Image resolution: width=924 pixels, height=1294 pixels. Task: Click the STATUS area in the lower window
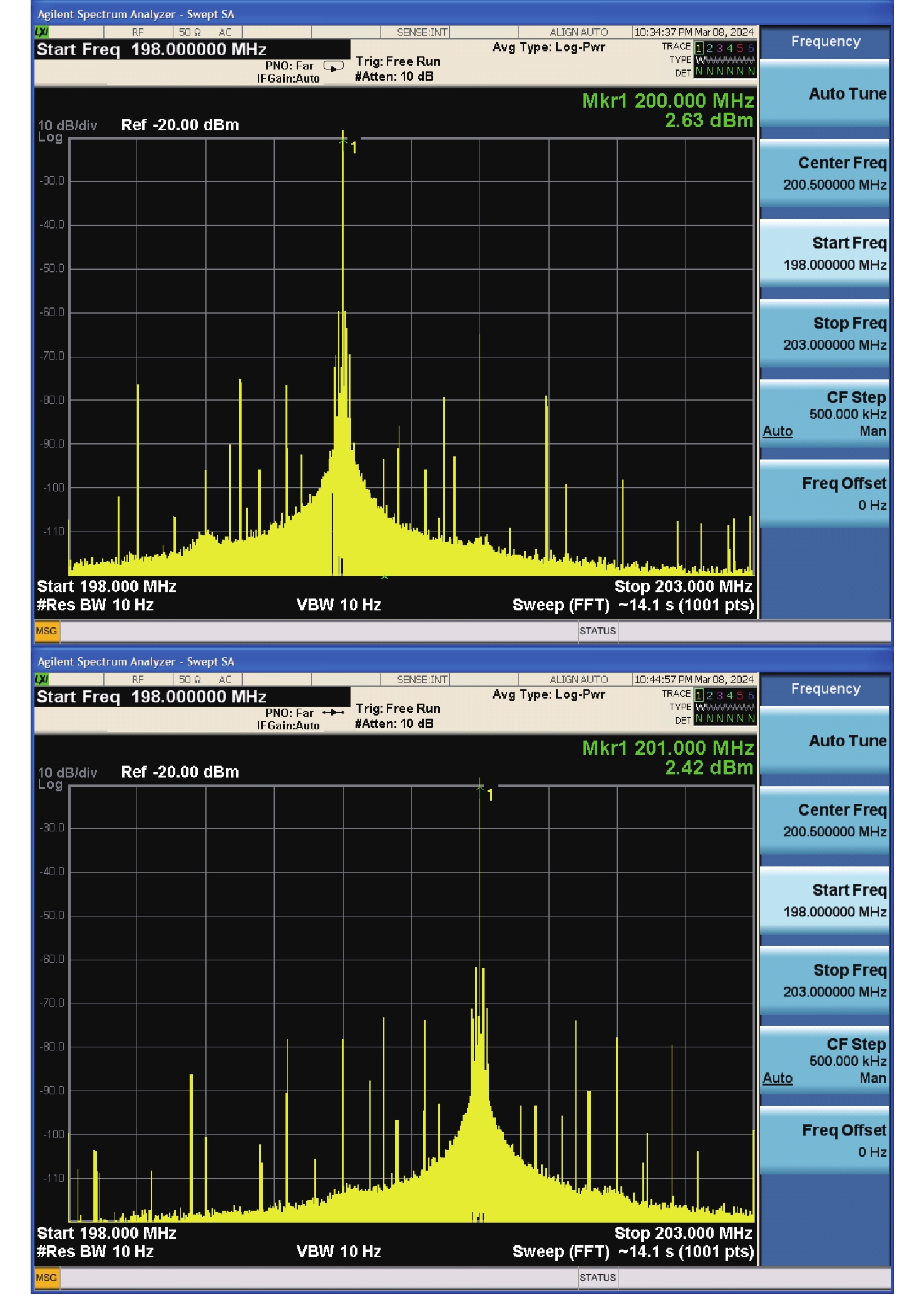point(598,1278)
